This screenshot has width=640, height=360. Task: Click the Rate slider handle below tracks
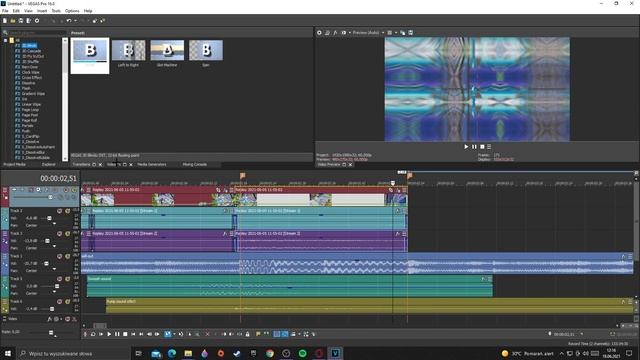tap(51, 333)
